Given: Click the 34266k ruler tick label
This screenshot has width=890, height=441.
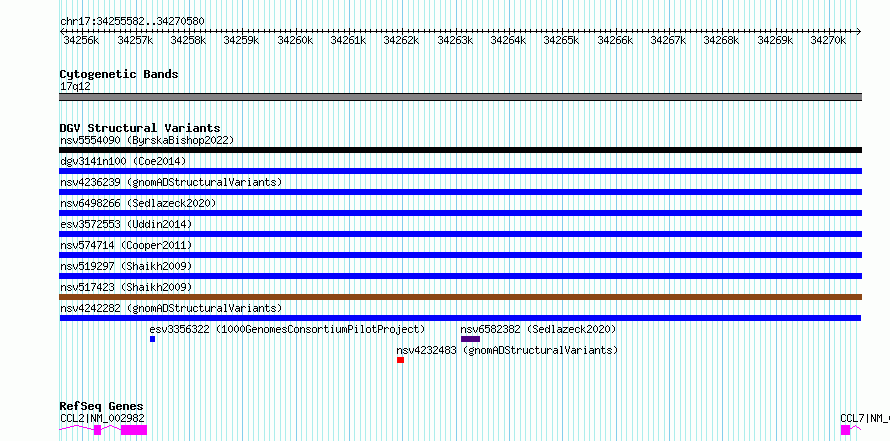Looking at the screenshot, I should [615, 40].
